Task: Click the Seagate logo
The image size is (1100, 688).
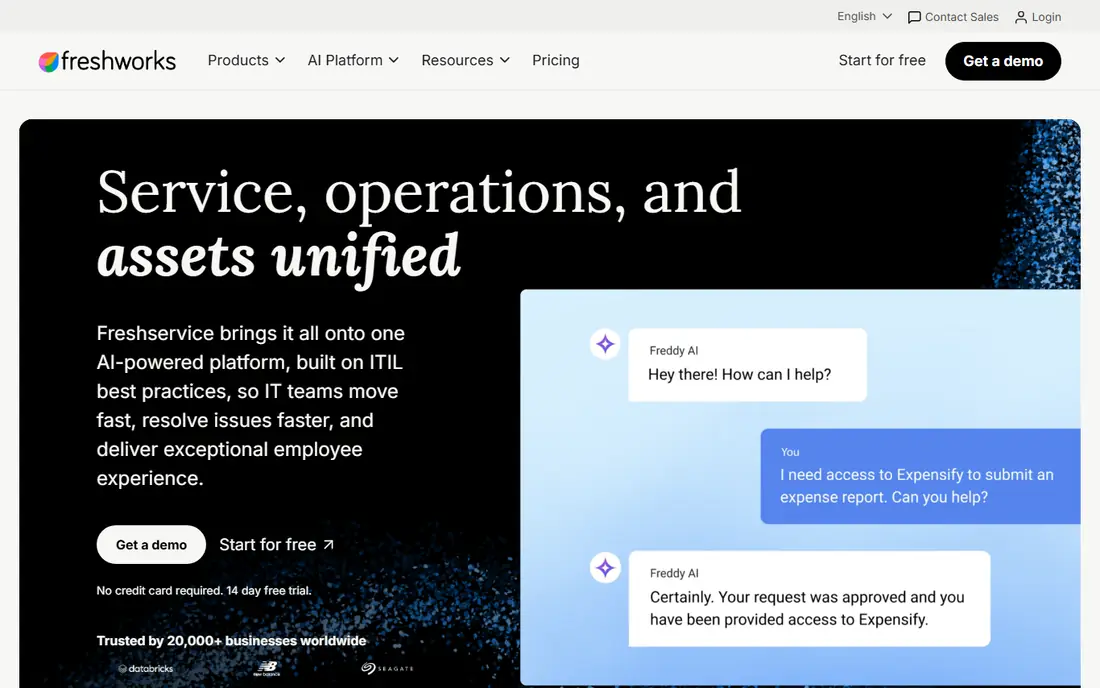Action: coord(387,668)
